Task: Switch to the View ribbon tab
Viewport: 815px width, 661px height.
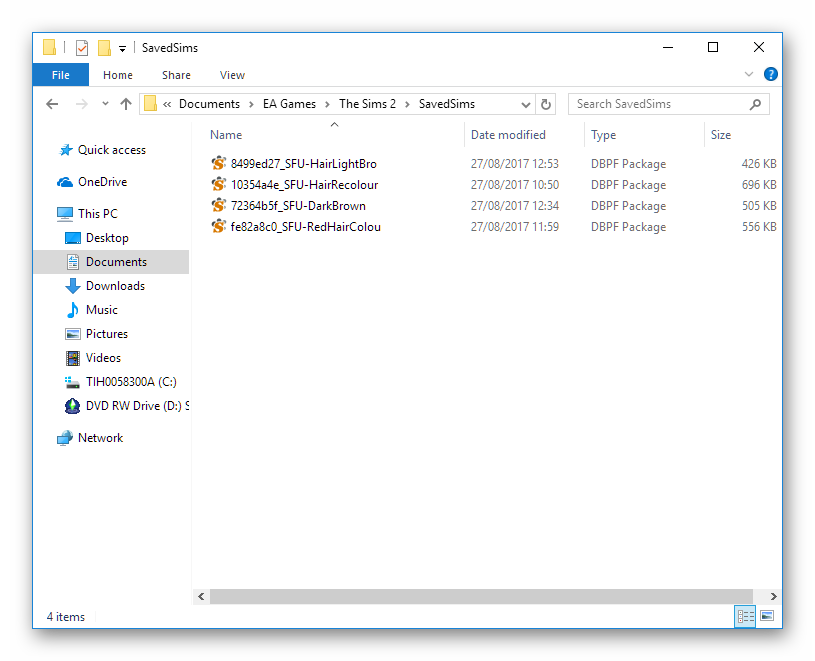Action: coord(232,75)
